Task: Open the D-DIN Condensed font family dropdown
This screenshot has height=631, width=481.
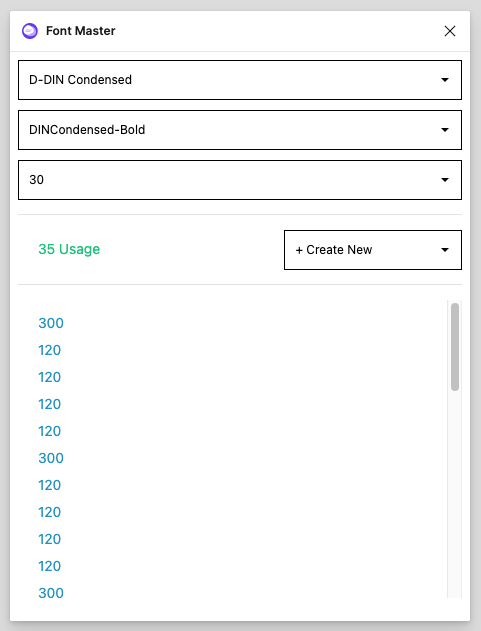Action: [240, 80]
